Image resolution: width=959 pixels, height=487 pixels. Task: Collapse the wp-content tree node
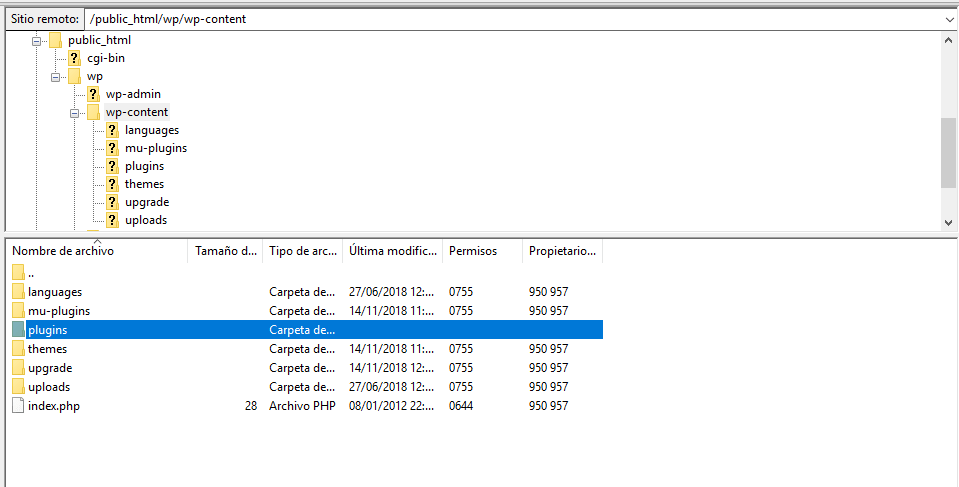point(75,113)
